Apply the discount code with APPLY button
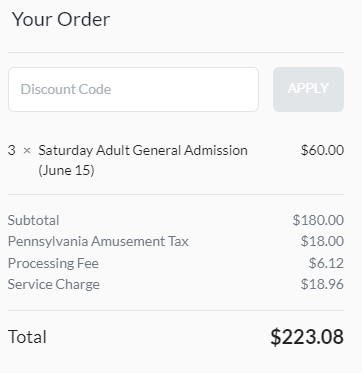This screenshot has width=362, height=373. (308, 89)
